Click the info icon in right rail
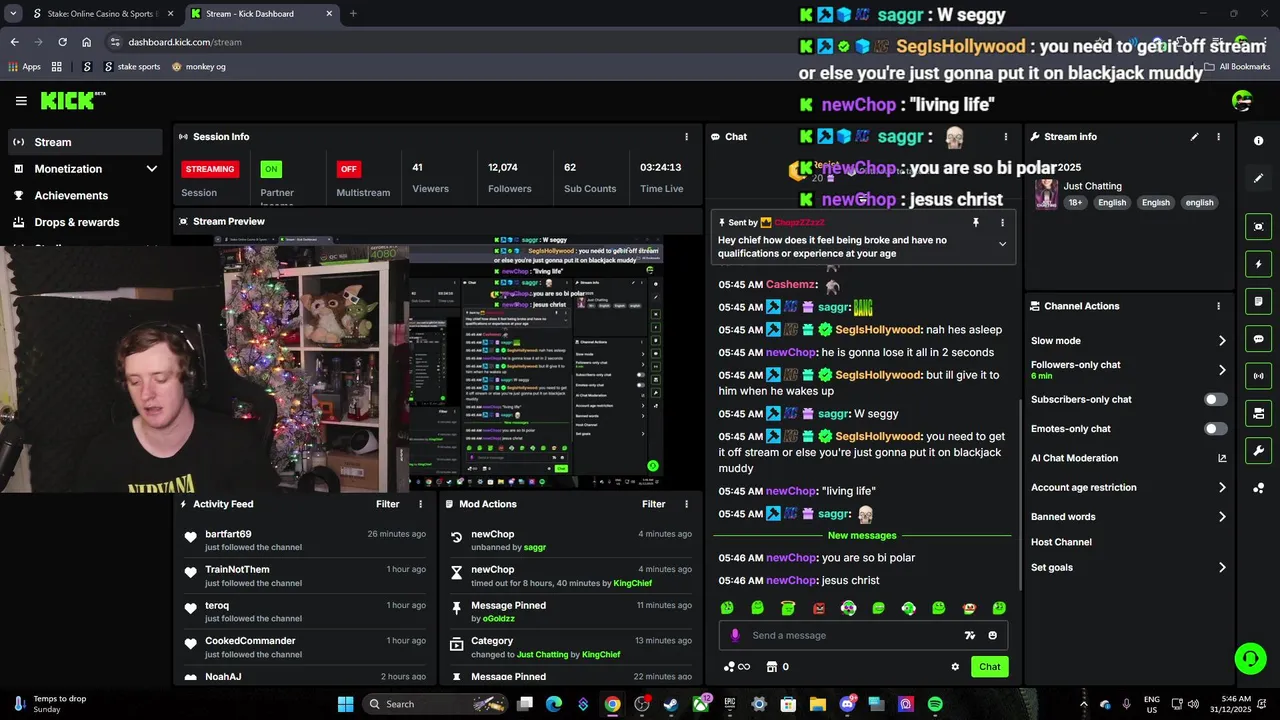1280x720 pixels. tap(1258, 141)
